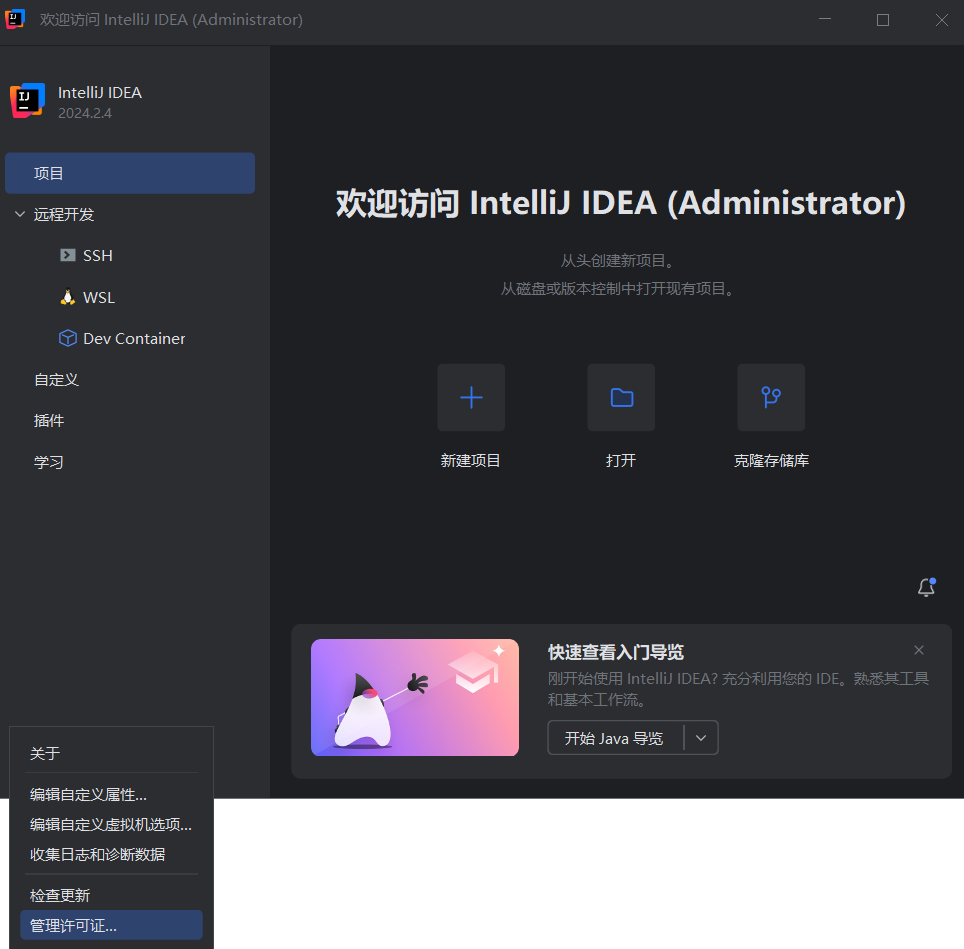Click the onboarding tour illustration thumbnail
This screenshot has height=949, width=964.
click(x=415, y=697)
